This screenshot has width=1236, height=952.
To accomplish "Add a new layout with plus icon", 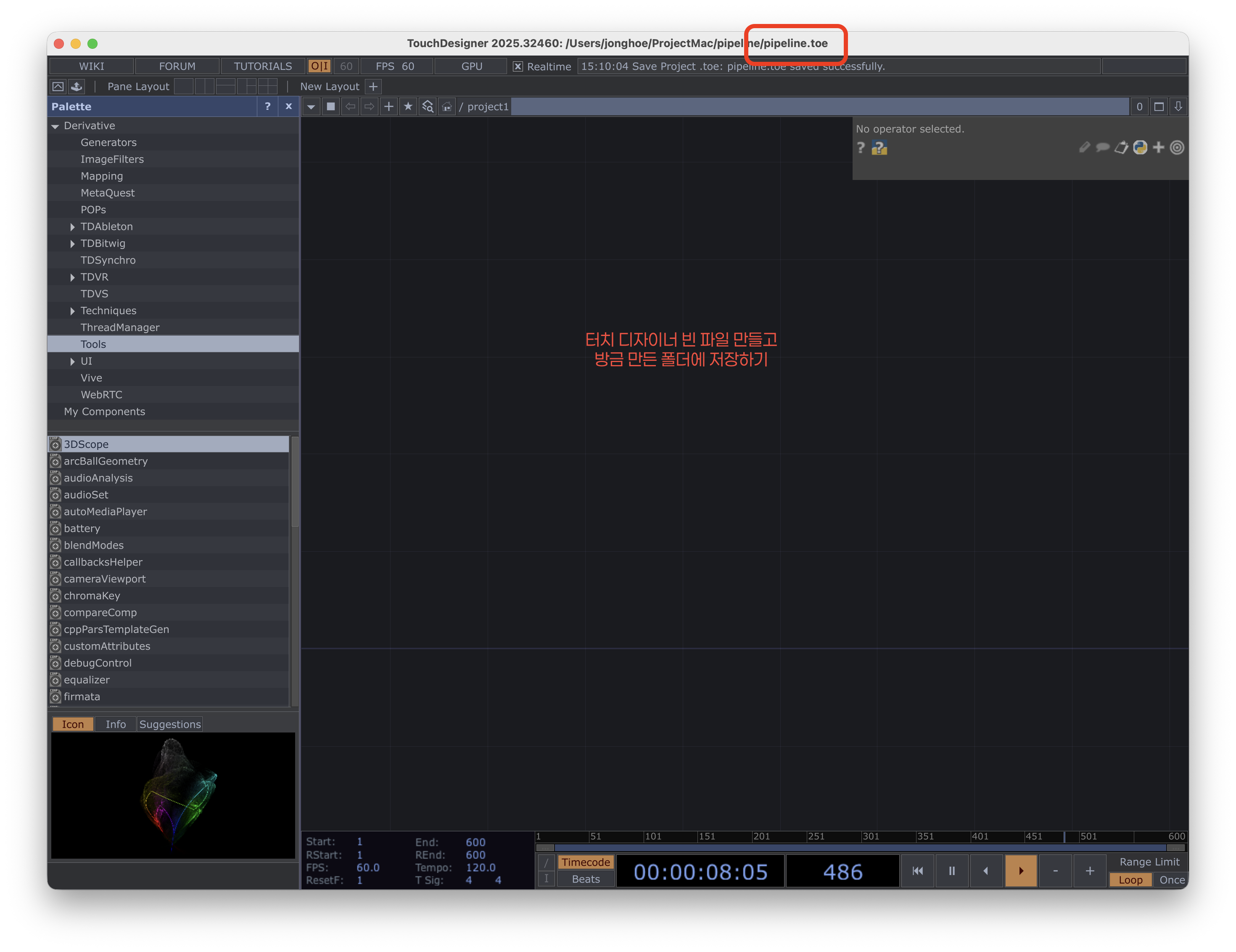I will tap(373, 87).
